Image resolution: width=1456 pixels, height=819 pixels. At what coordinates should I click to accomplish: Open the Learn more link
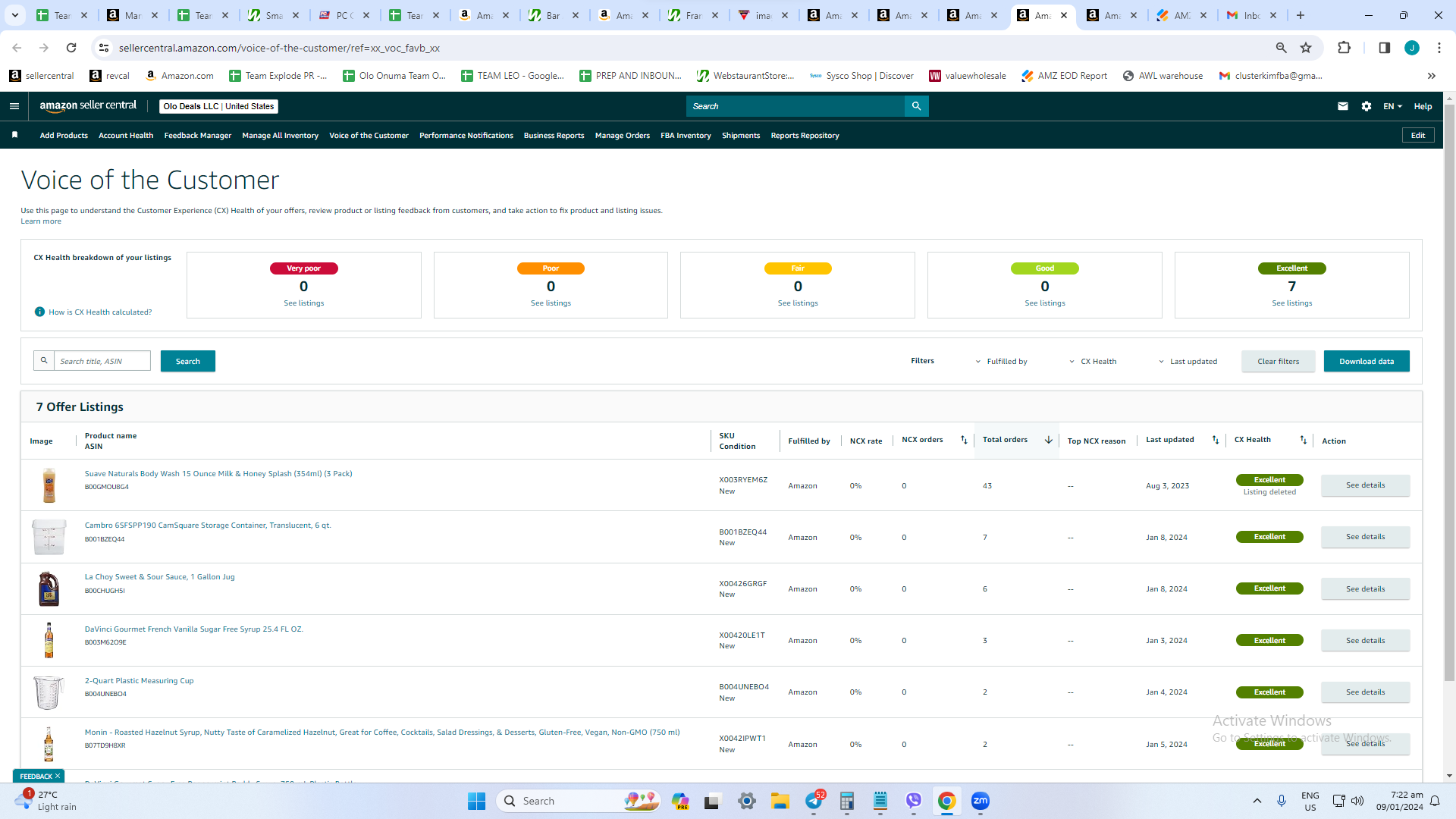point(41,221)
